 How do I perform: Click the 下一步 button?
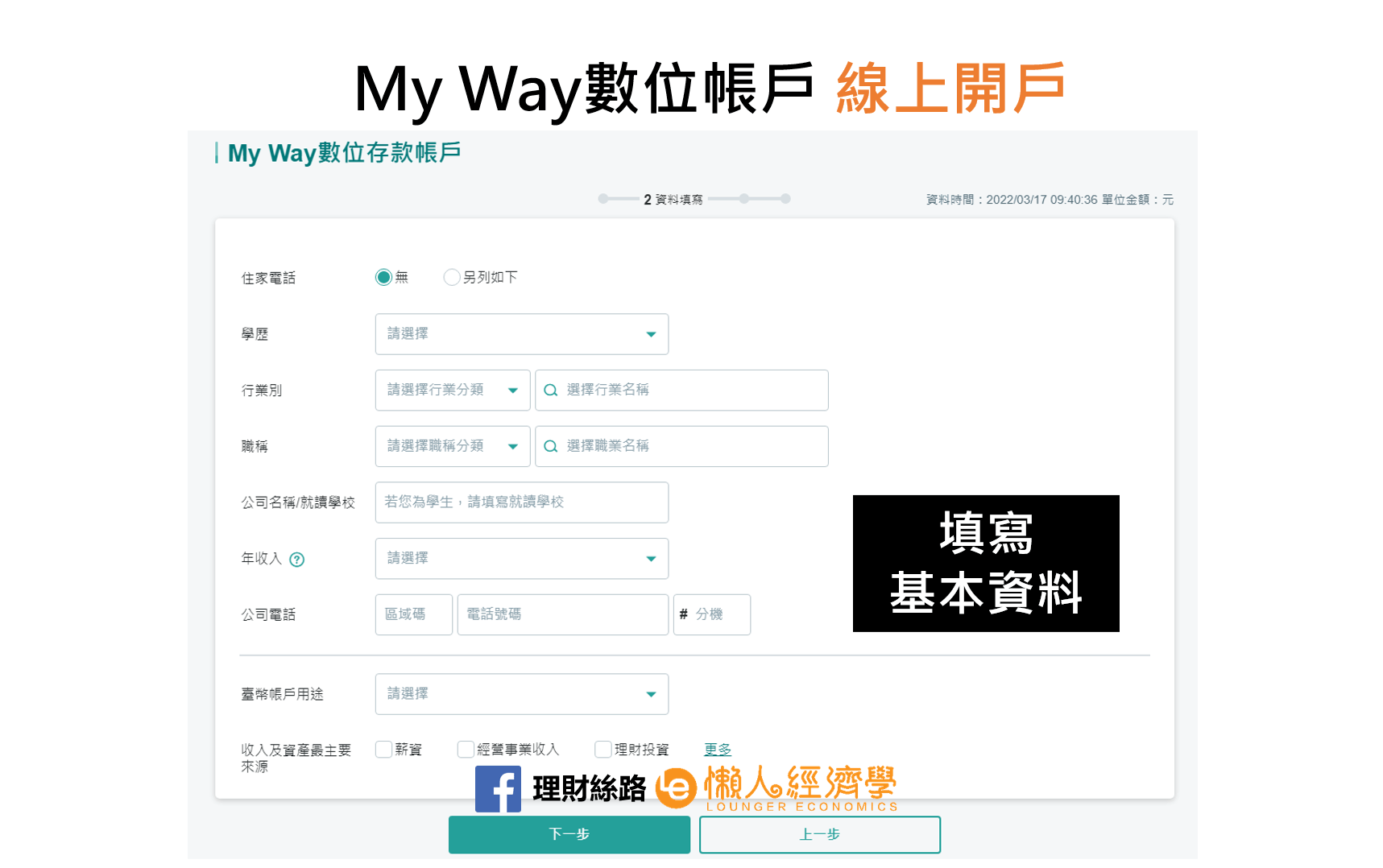click(569, 834)
